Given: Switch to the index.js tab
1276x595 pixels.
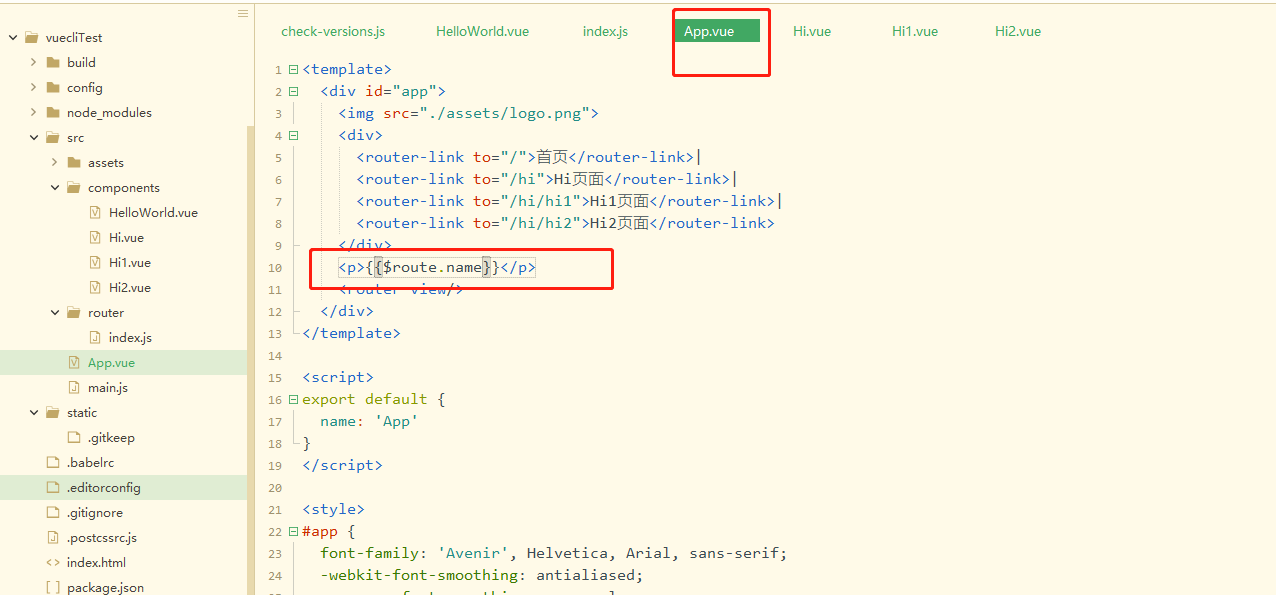Looking at the screenshot, I should click(x=605, y=31).
